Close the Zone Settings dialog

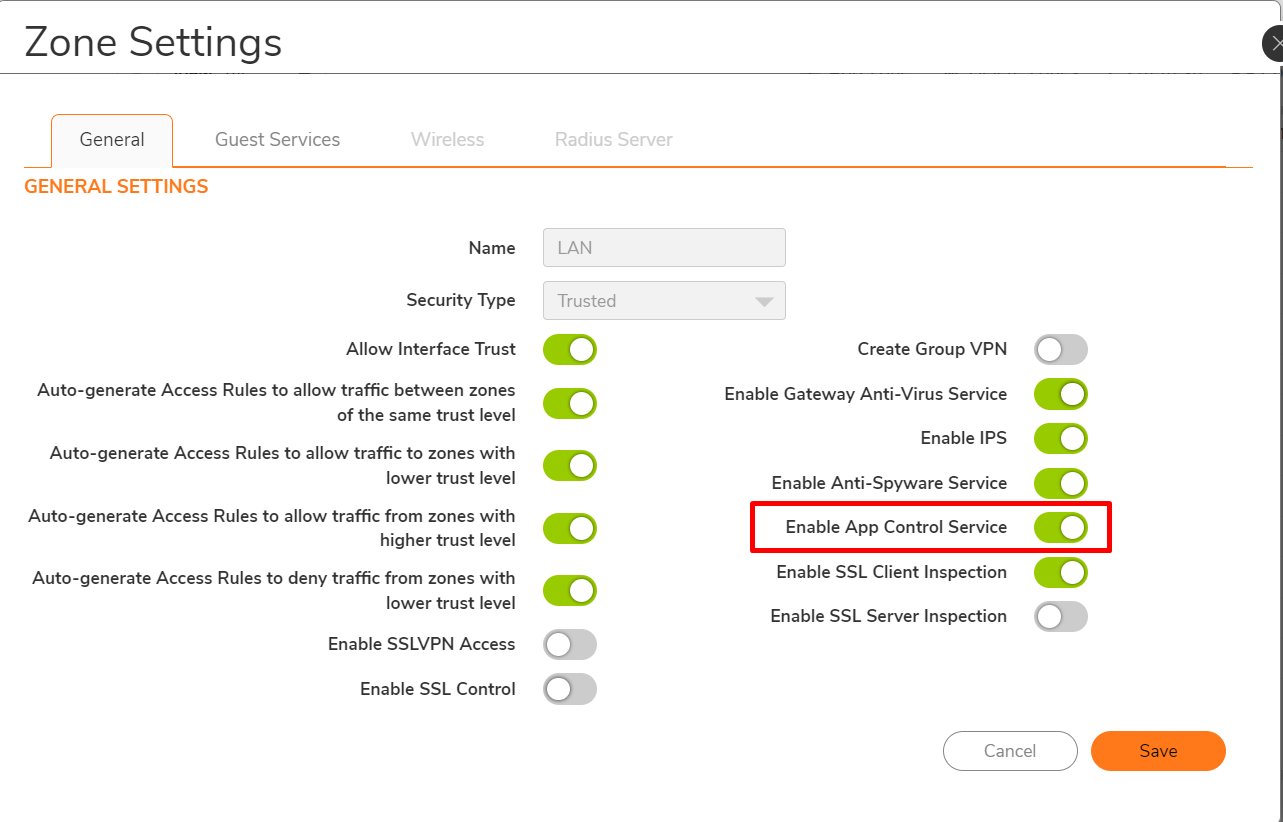point(1275,44)
